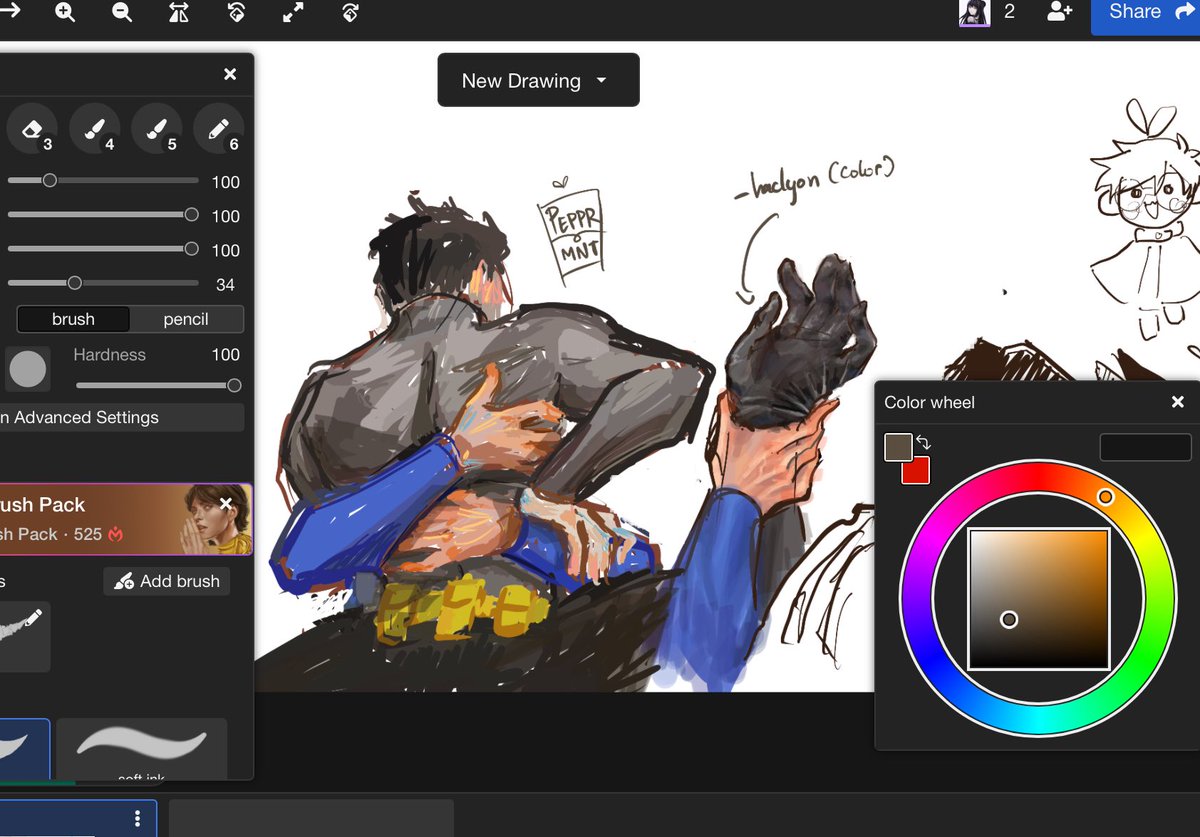This screenshot has width=1200, height=837.
Task: Flip the canvas view horizontally
Action: tap(179, 13)
